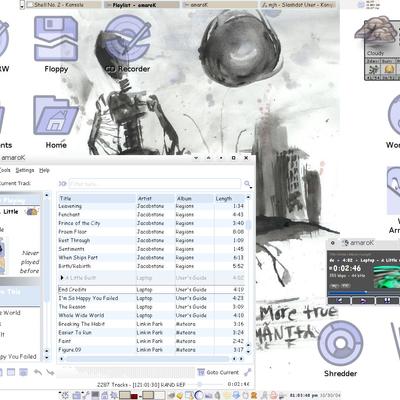Select the currently playing 'A Little Guilt' row
400x400 pixels.
coord(151,278)
